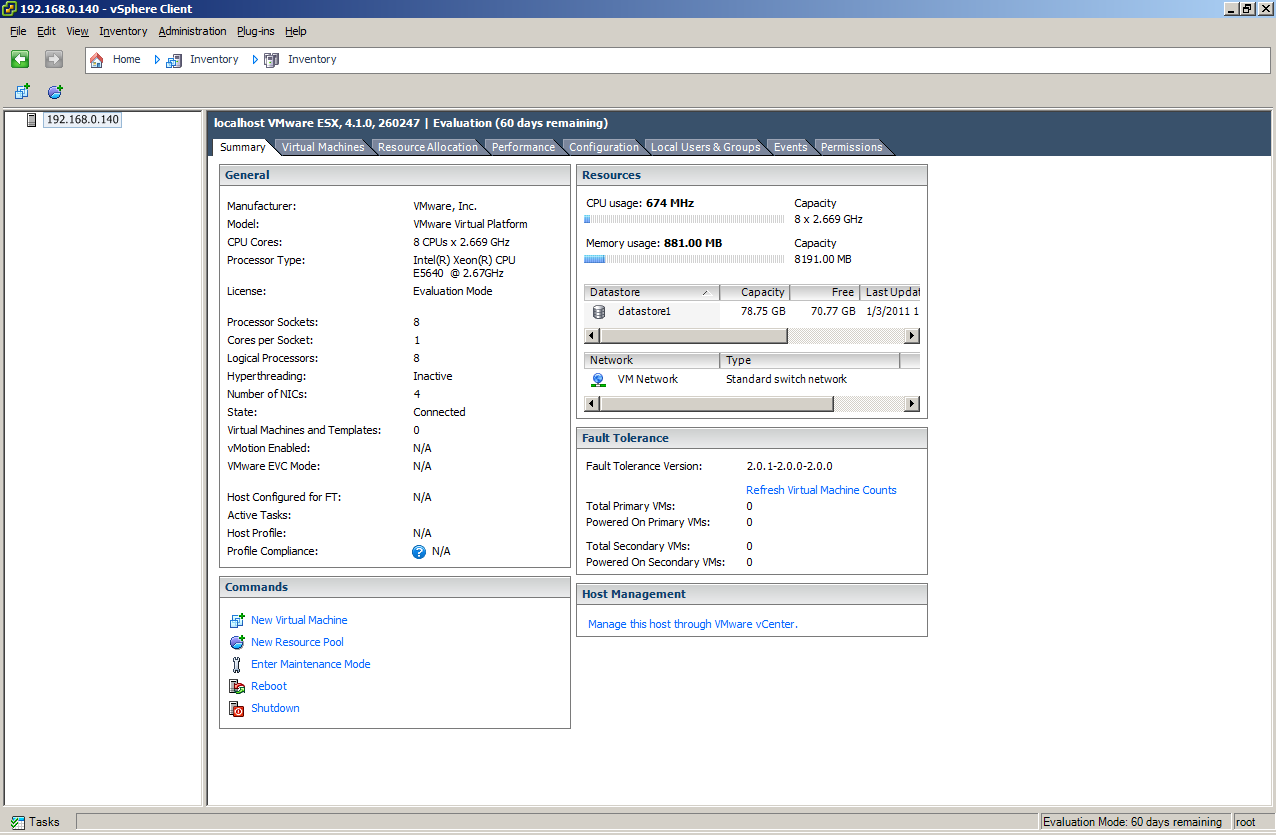Switch to the Configuration tab
This screenshot has width=1280, height=835.
click(x=603, y=147)
